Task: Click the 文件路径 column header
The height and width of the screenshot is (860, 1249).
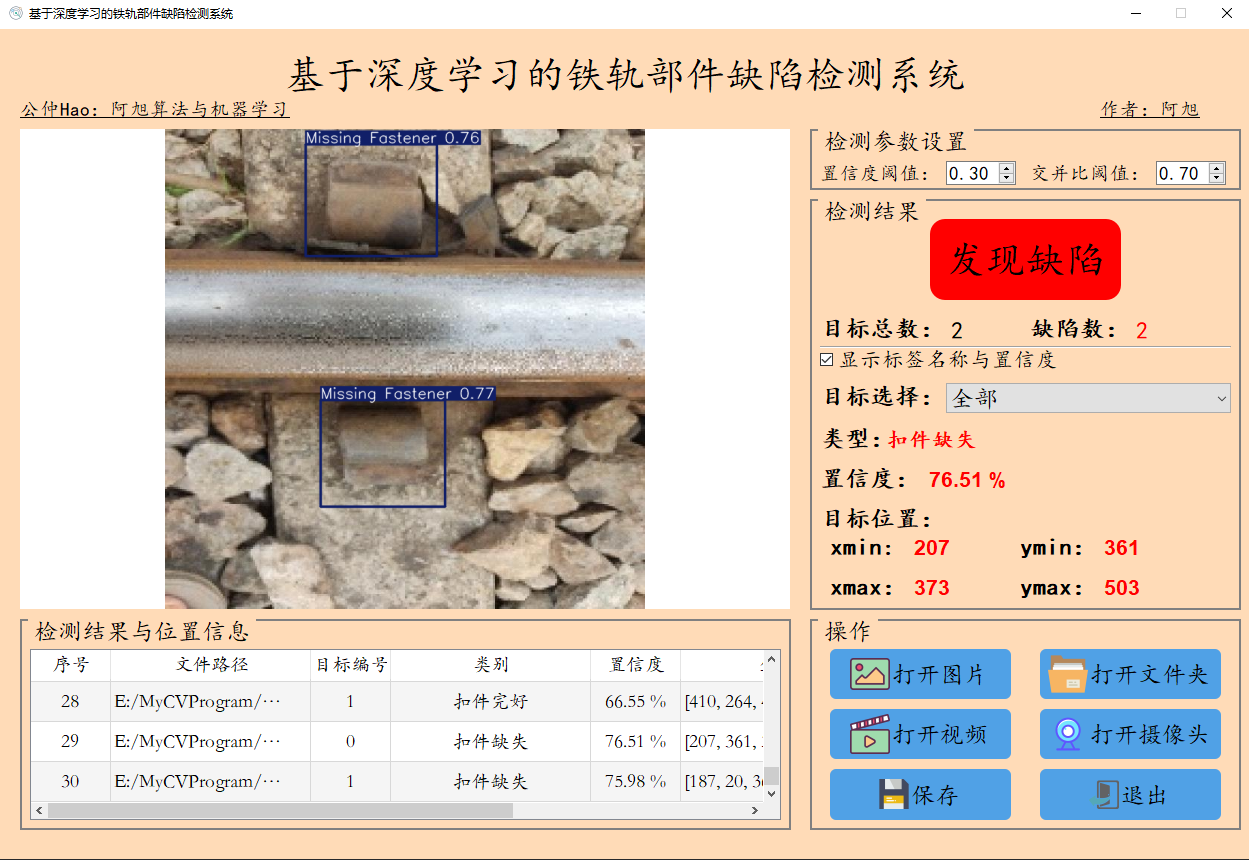Action: tap(211, 665)
